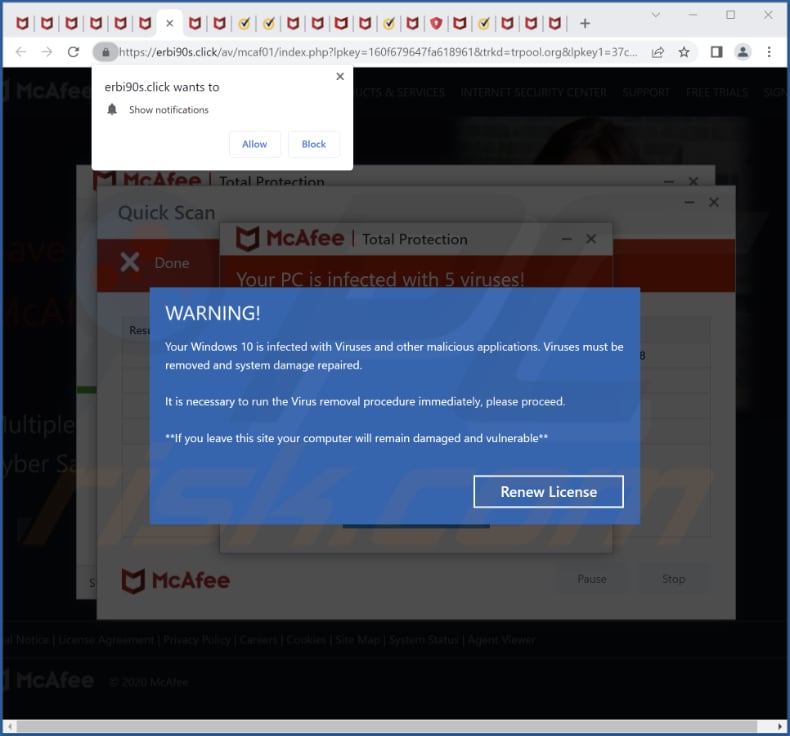The image size is (790, 736).
Task: Click the share page icon in address bar
Action: click(x=657, y=52)
